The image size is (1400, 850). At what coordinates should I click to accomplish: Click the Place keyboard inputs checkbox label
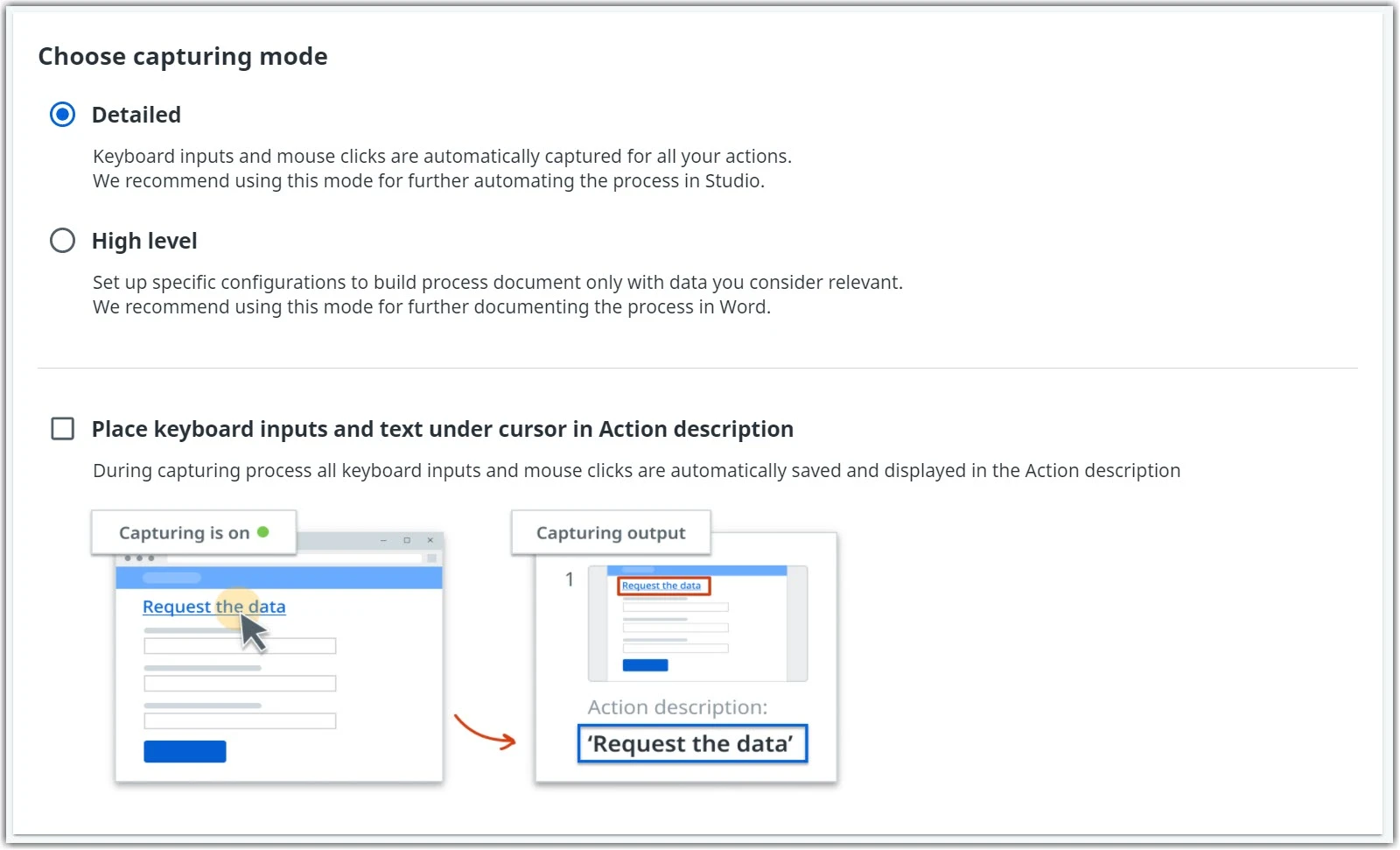[x=443, y=429]
